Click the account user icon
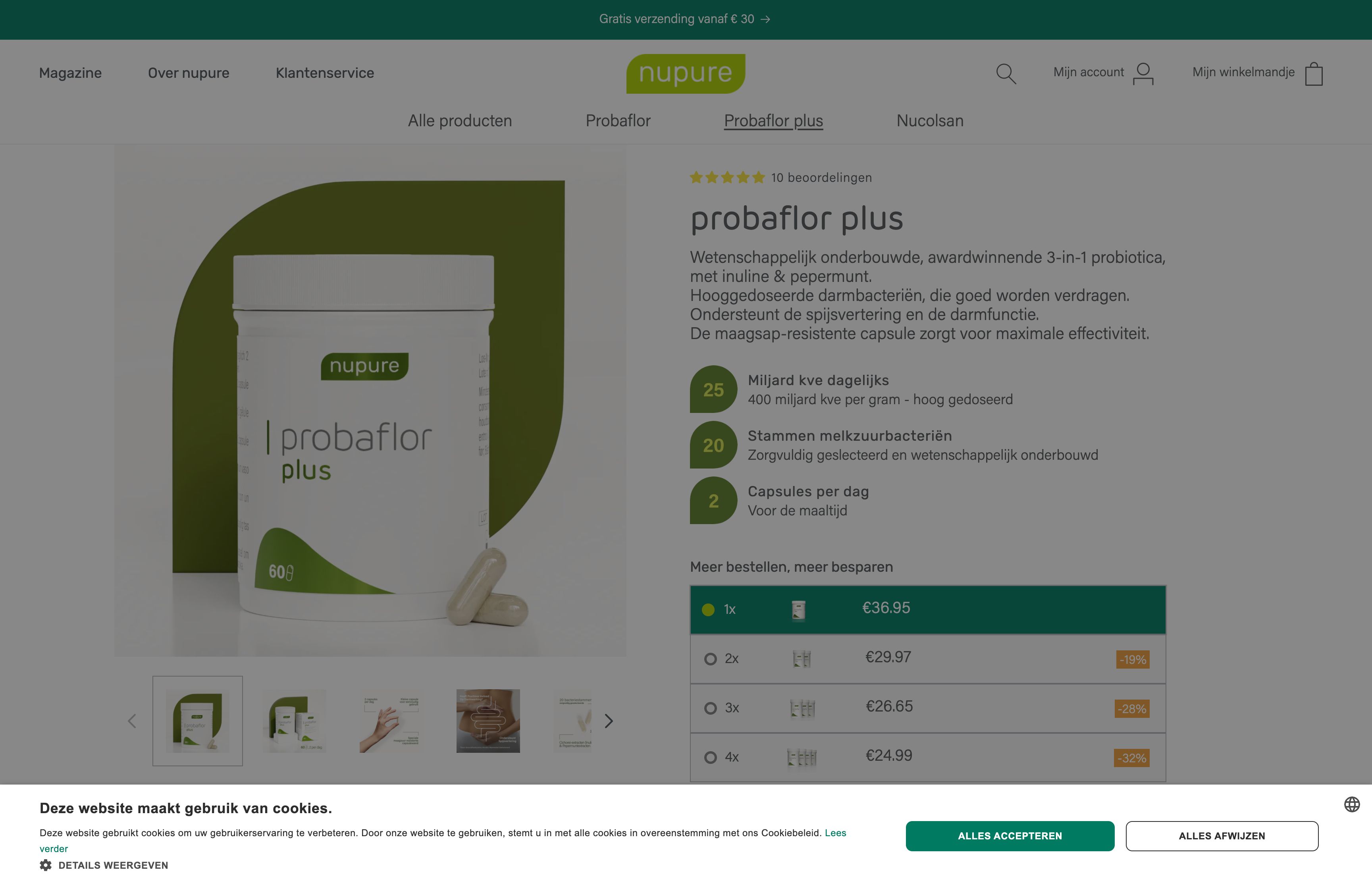This screenshot has width=1372, height=887. 1143,74
